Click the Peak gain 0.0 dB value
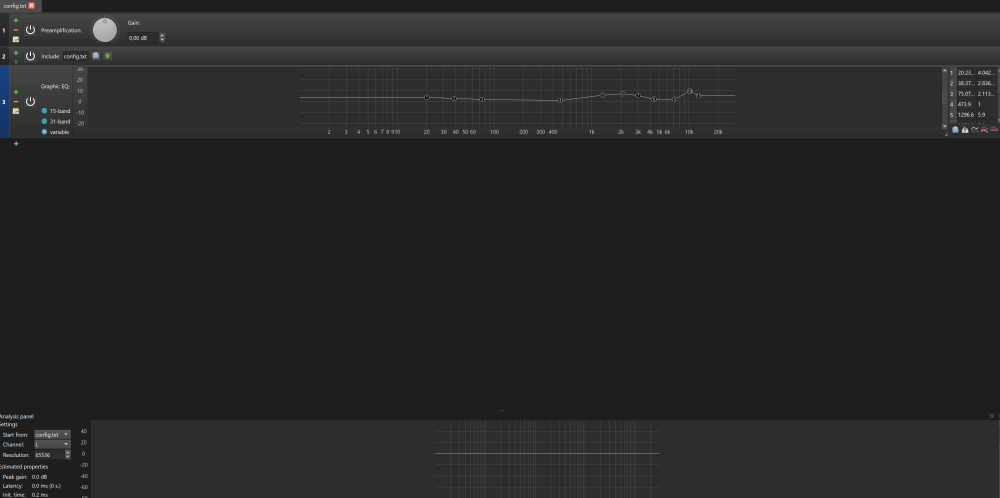The width and height of the screenshot is (1000, 498). click(x=40, y=477)
